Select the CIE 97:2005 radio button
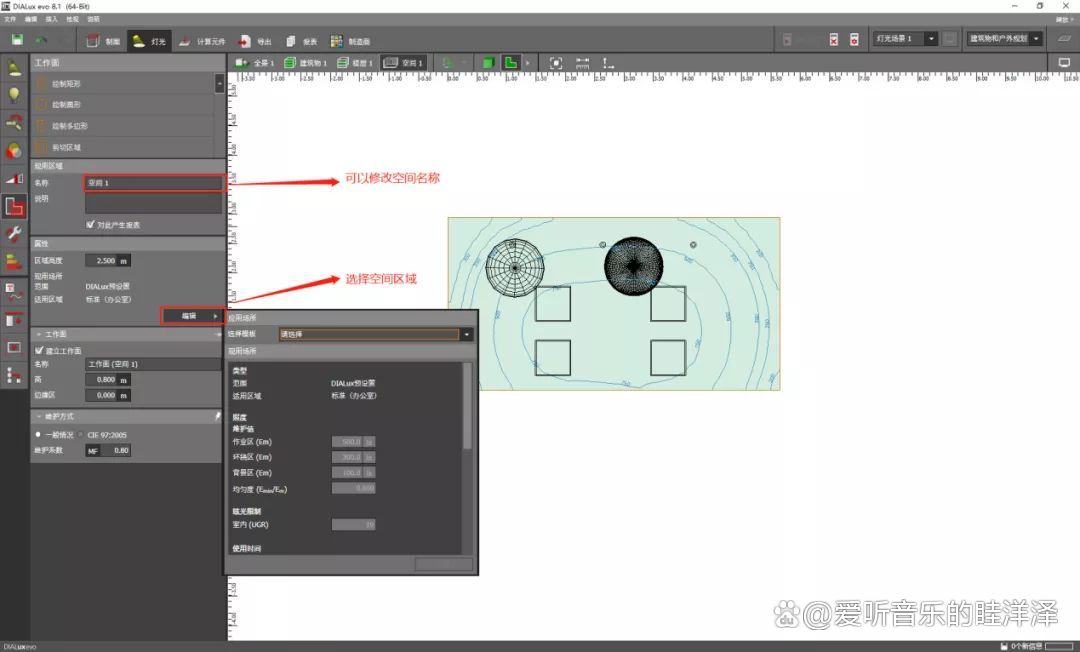 click(81, 434)
